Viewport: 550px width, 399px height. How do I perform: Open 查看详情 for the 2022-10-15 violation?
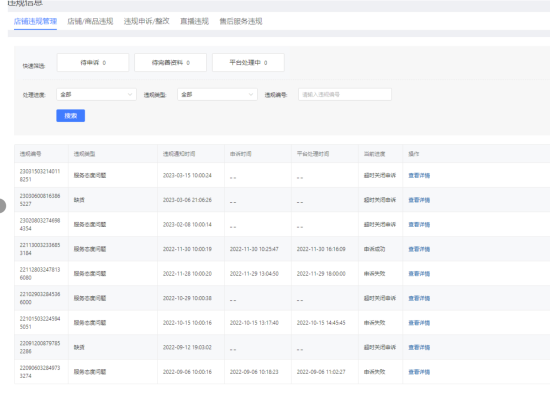tap(419, 323)
